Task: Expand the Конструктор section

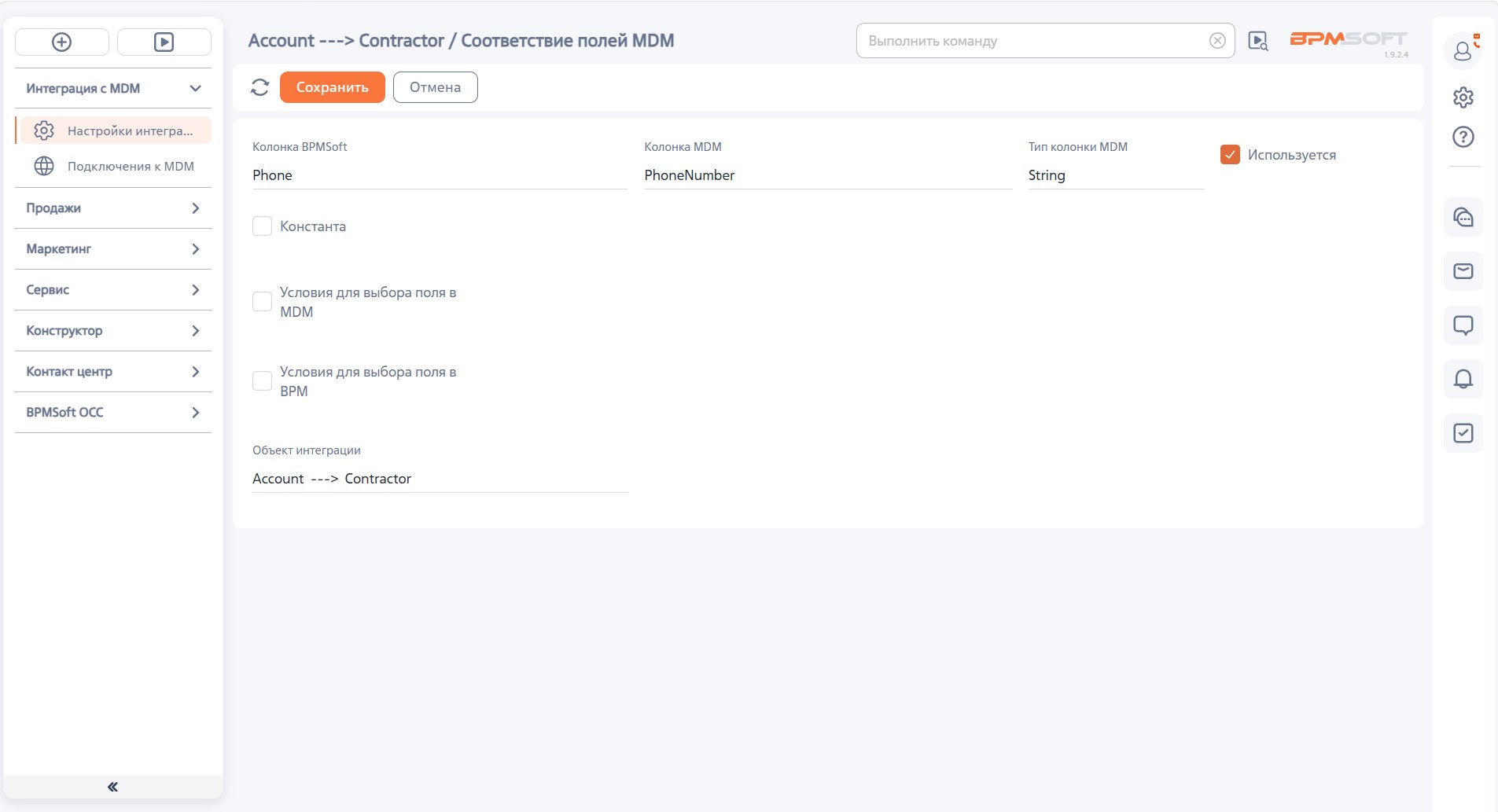Action: click(113, 331)
